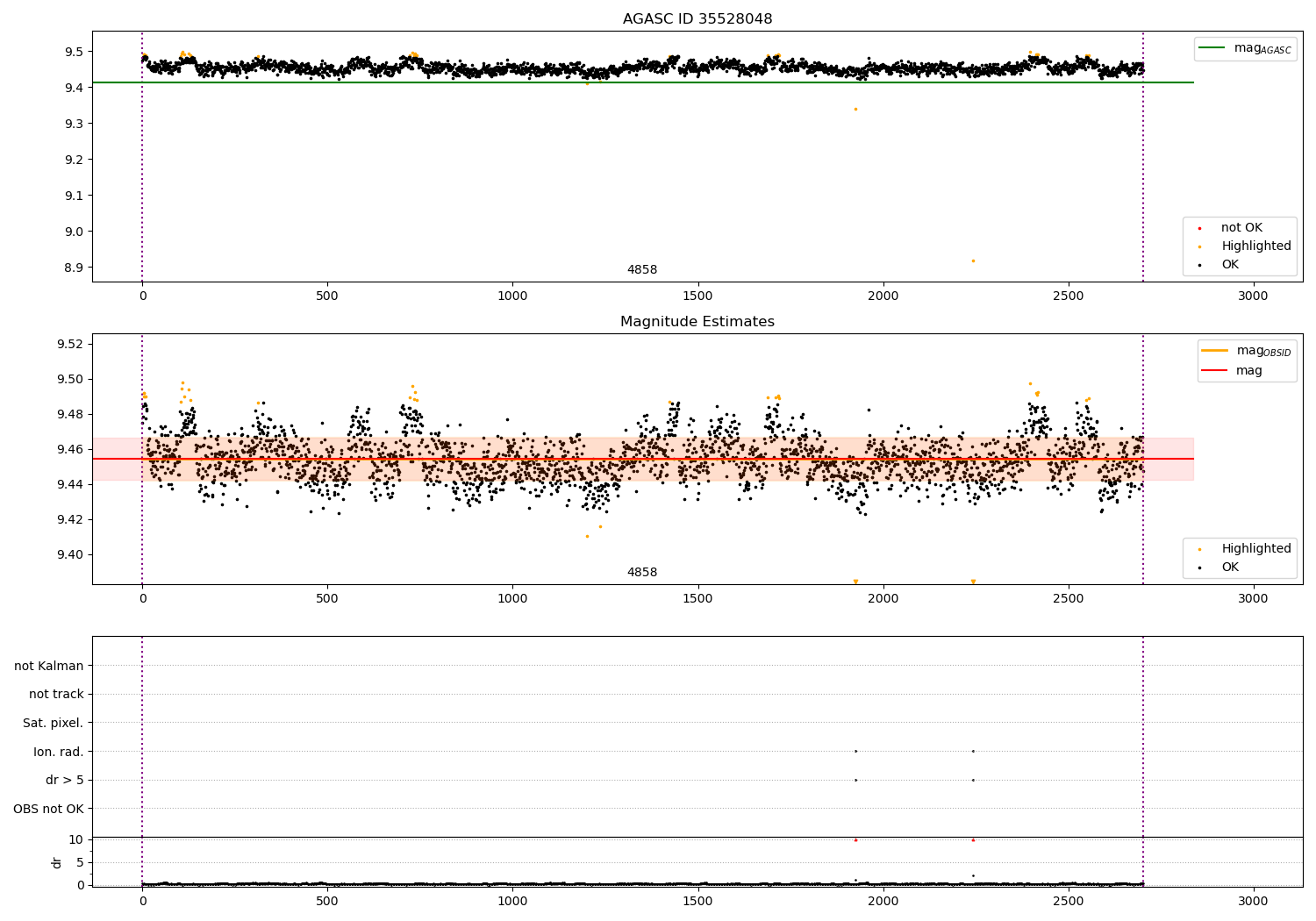Viewport: 1316px width, 921px height.
Task: Click the 4858 label in the magnitude plot
Action: click(x=642, y=573)
